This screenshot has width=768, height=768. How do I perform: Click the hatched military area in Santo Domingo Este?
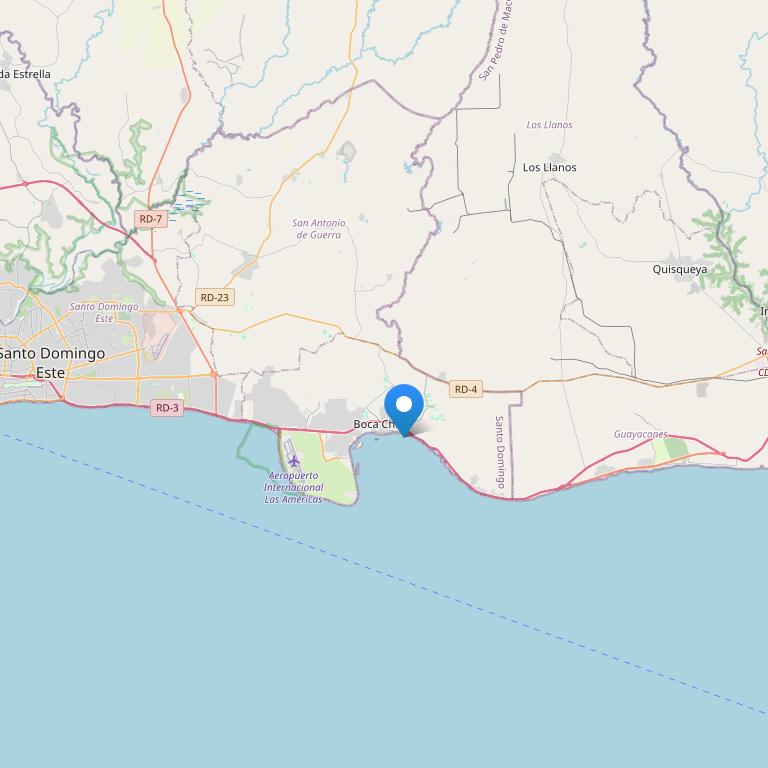point(159,337)
